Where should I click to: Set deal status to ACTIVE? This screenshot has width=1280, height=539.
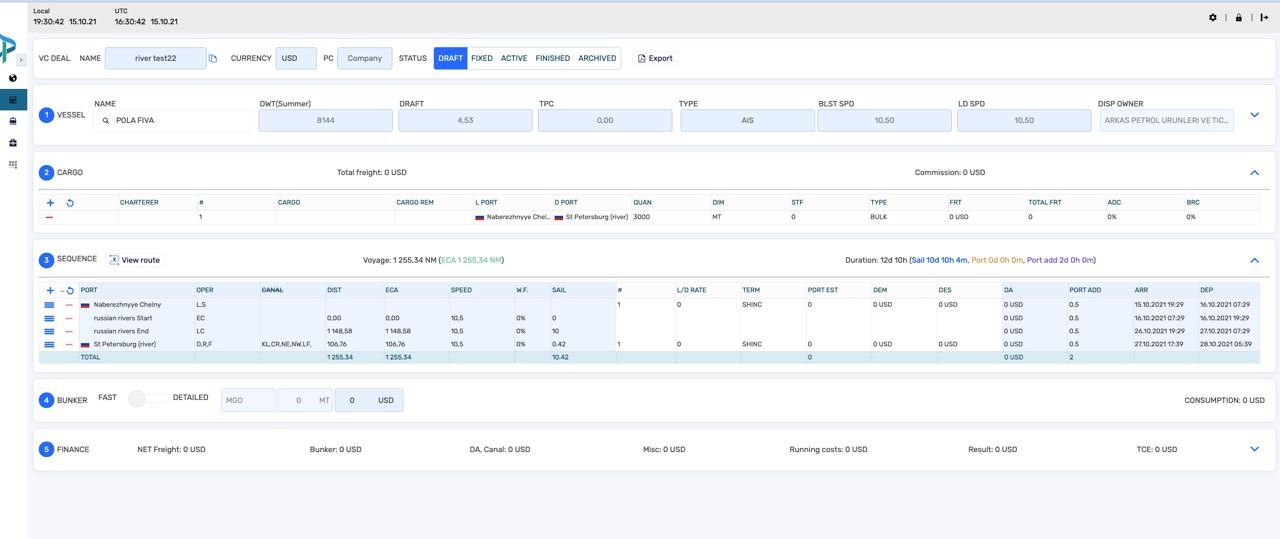click(514, 58)
